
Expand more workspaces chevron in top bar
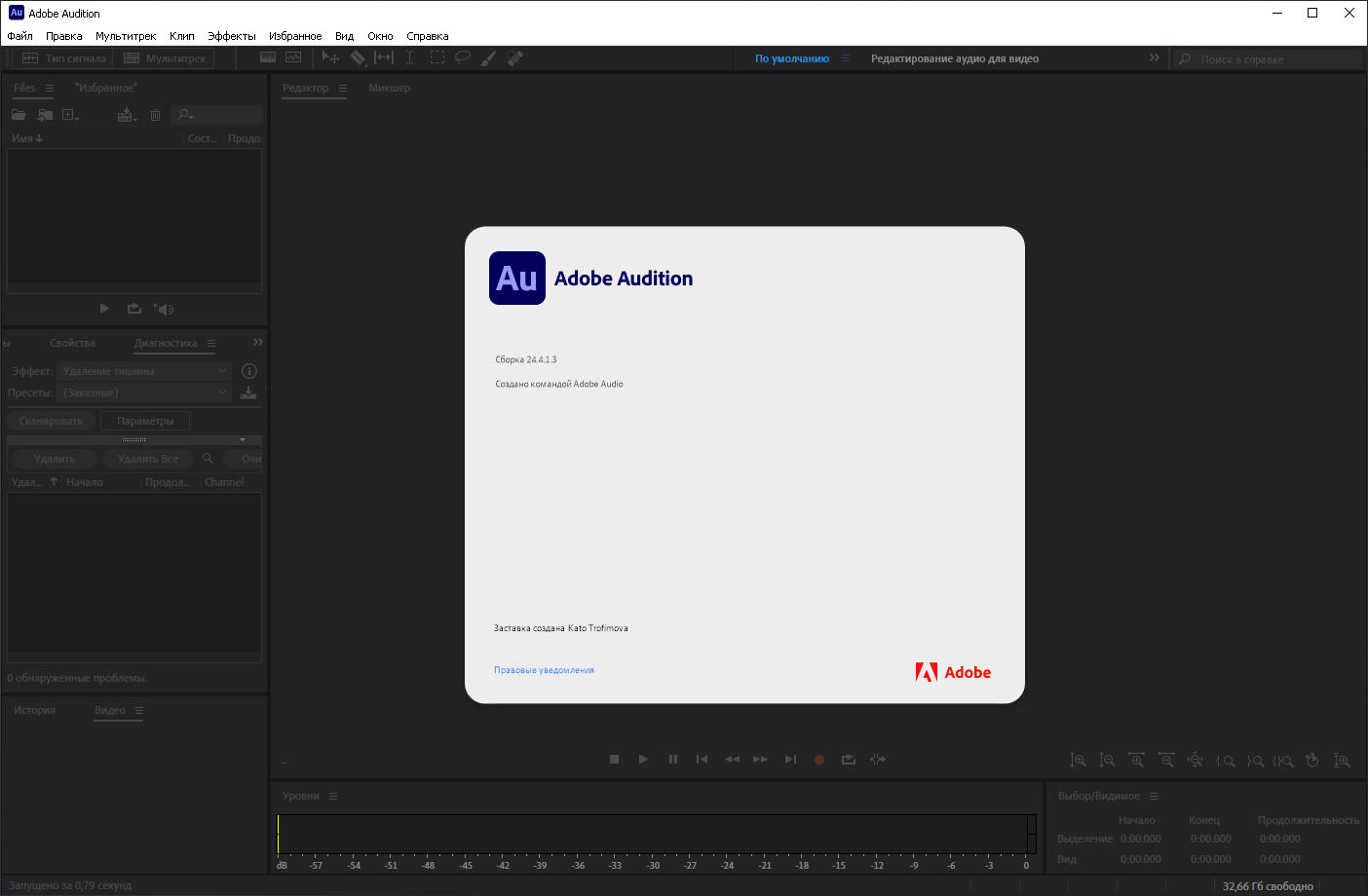[x=1155, y=58]
